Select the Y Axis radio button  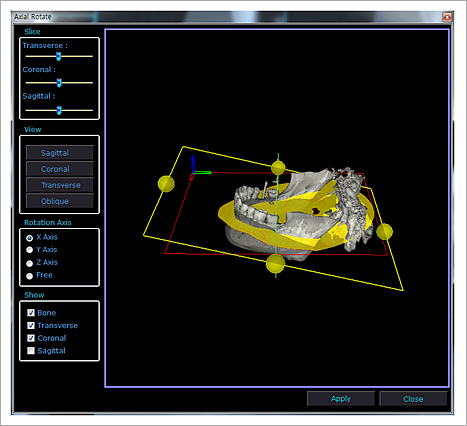29,250
